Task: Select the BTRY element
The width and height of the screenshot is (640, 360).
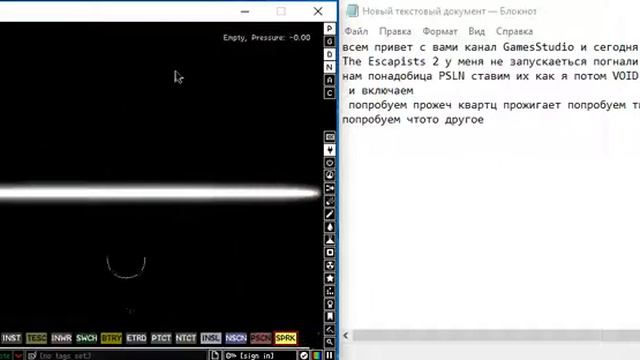Action: coord(111,338)
